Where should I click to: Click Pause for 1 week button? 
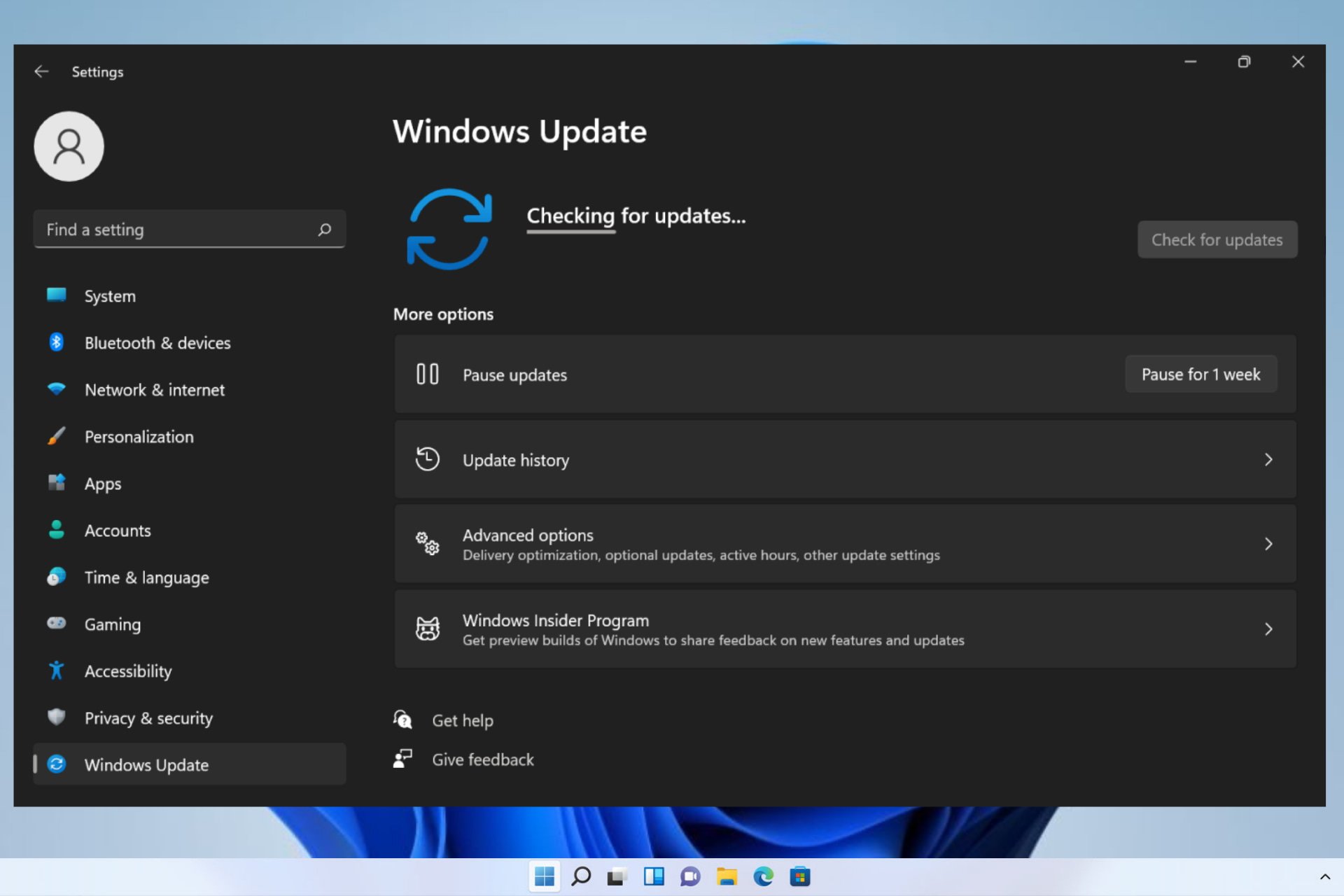click(x=1201, y=374)
